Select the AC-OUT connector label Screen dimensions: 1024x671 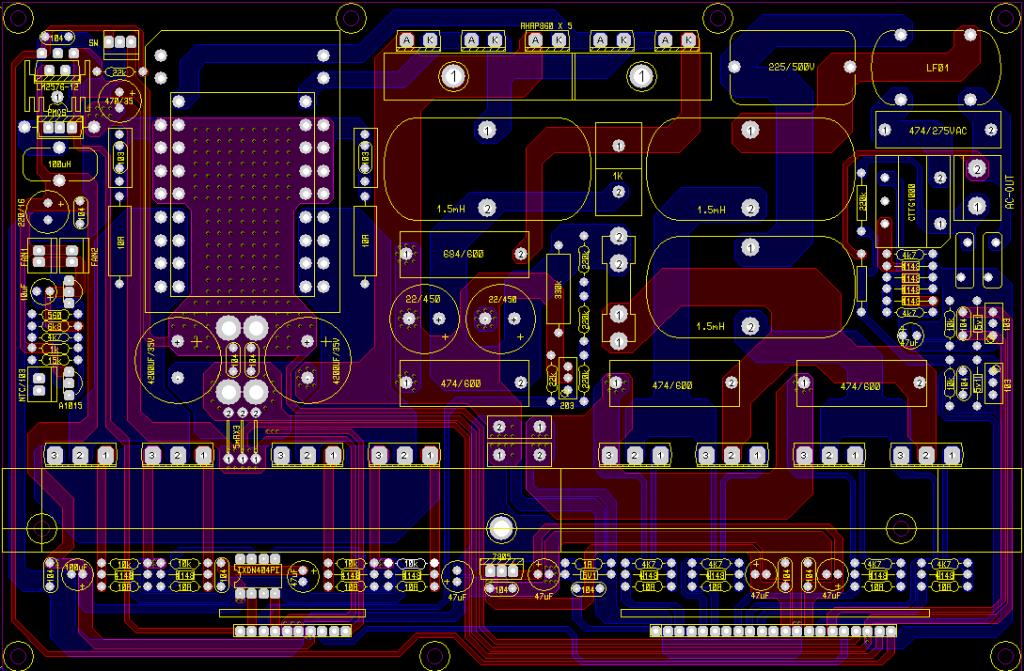1010,191
